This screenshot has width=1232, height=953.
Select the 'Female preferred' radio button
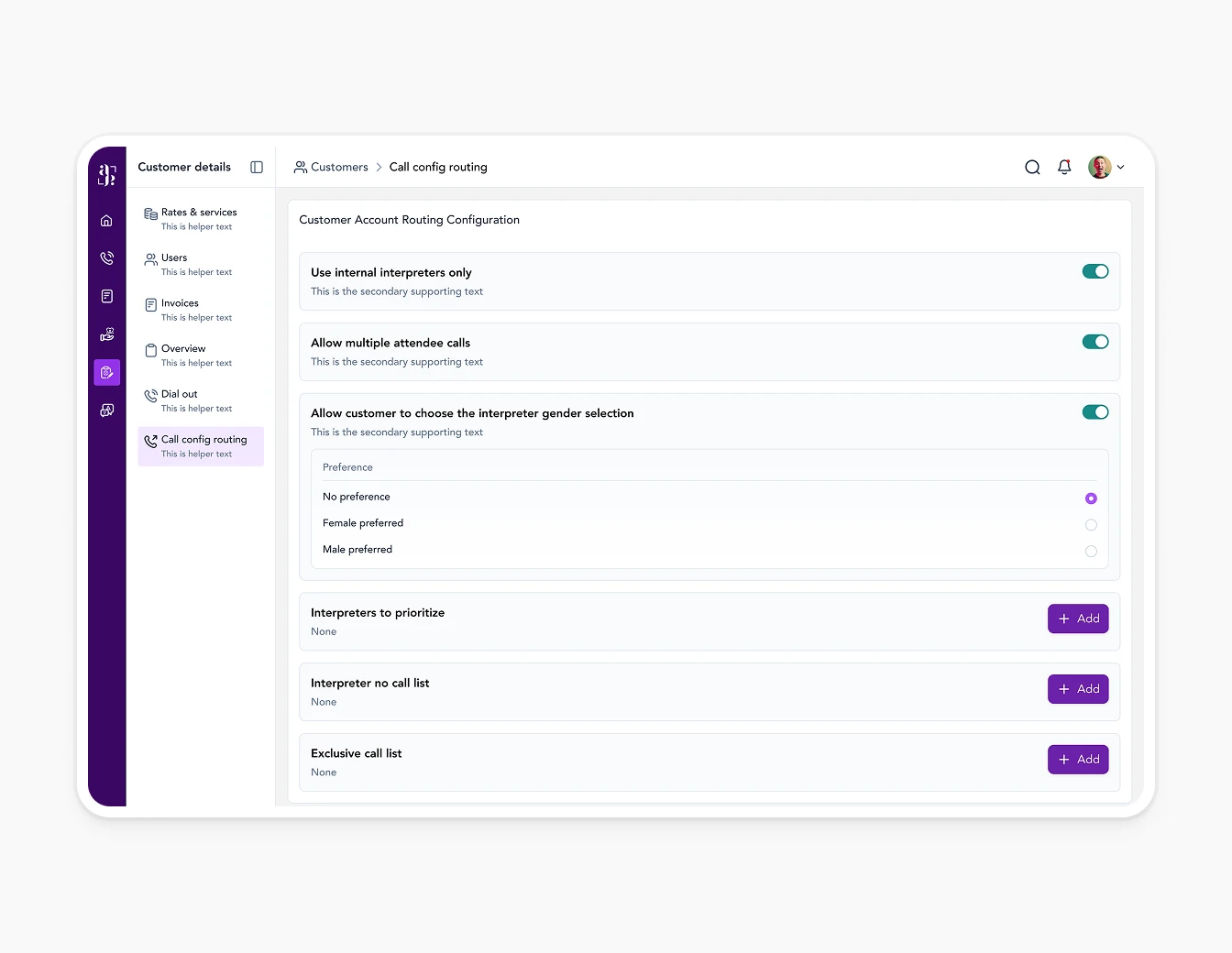point(1091,524)
